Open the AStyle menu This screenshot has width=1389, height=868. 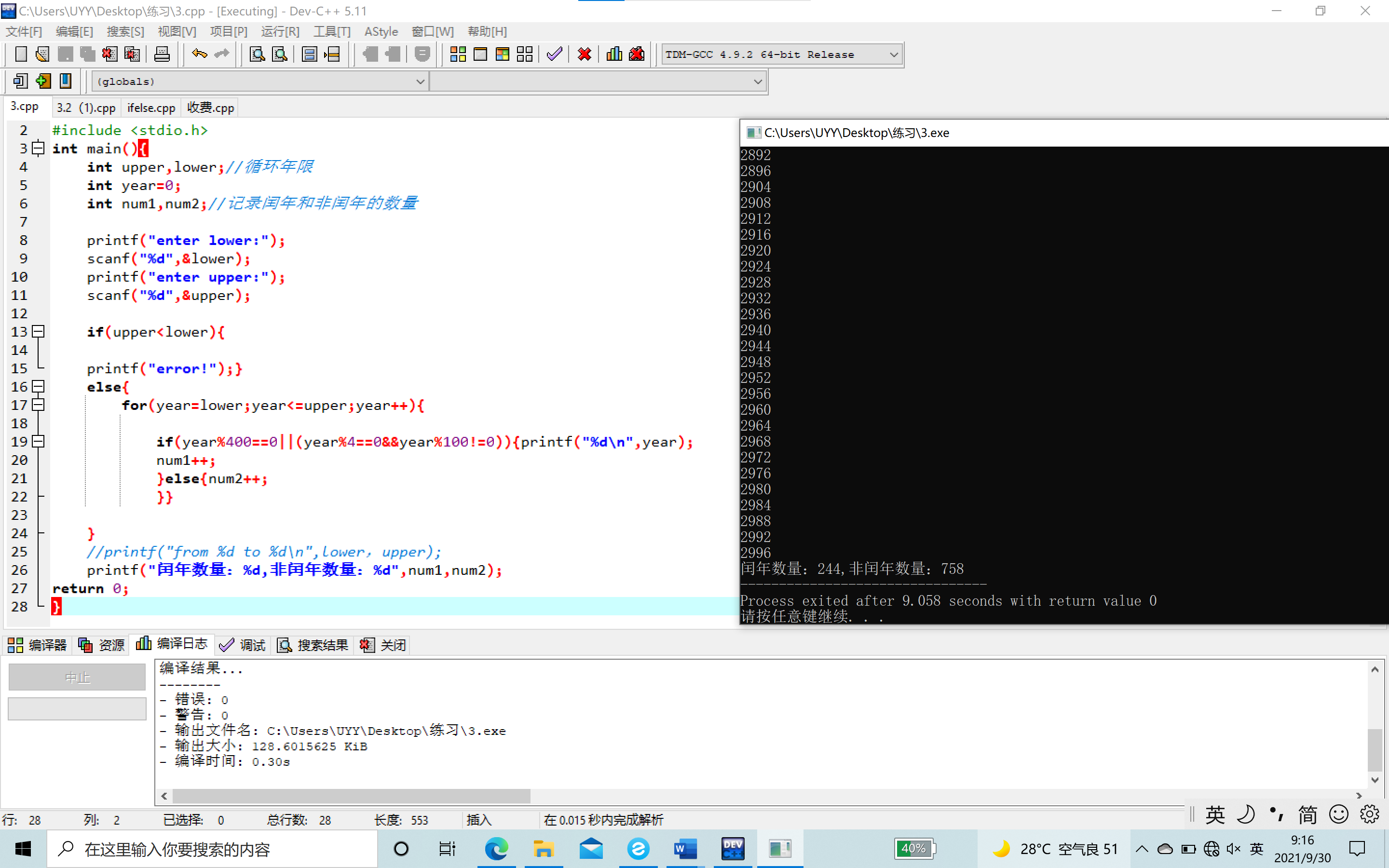point(381,31)
